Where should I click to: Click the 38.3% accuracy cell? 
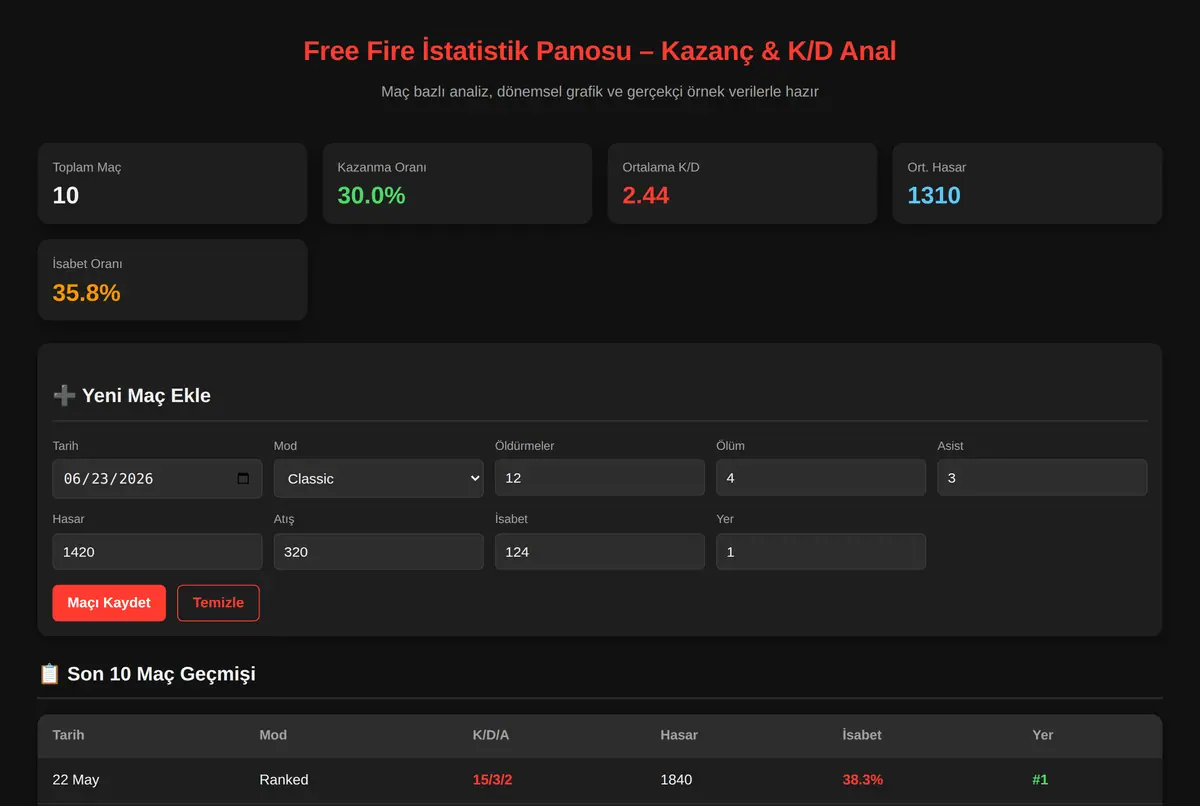click(863, 780)
